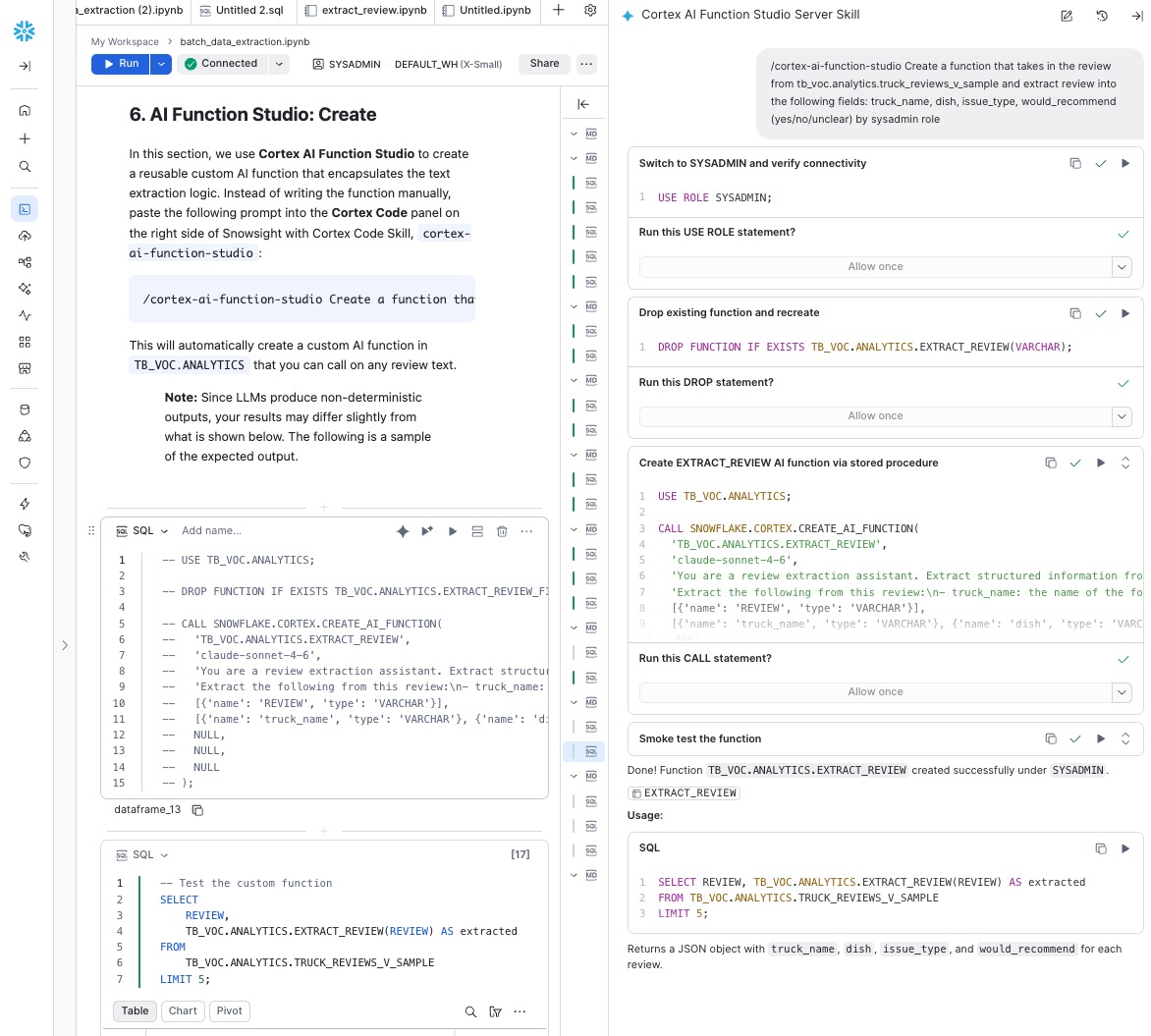Image resolution: width=1151 pixels, height=1036 pixels.
Task: Click the EXTRACT_REVIEW function chip
Action: (x=685, y=793)
